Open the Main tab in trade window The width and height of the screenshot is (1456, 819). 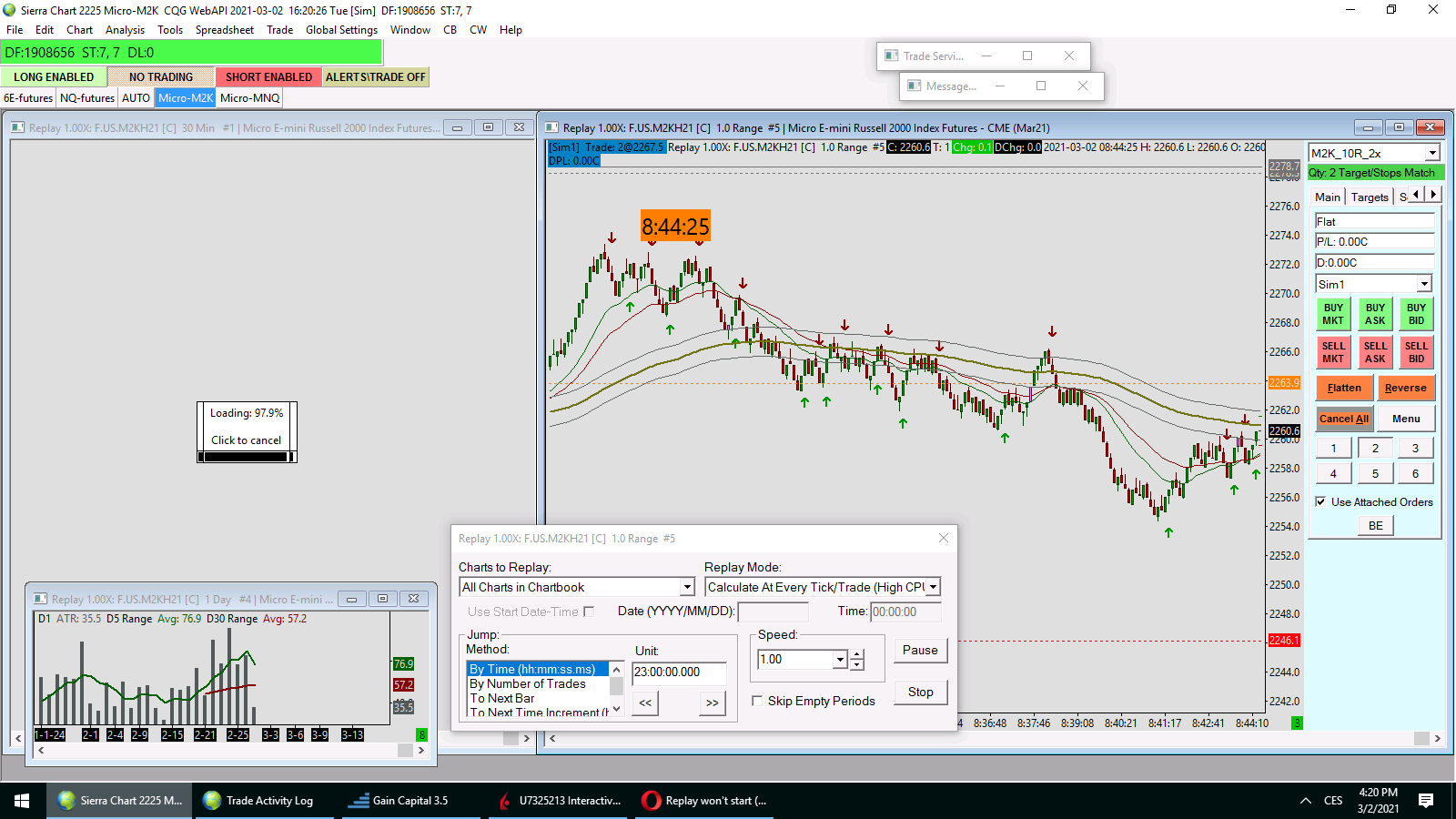[1328, 197]
